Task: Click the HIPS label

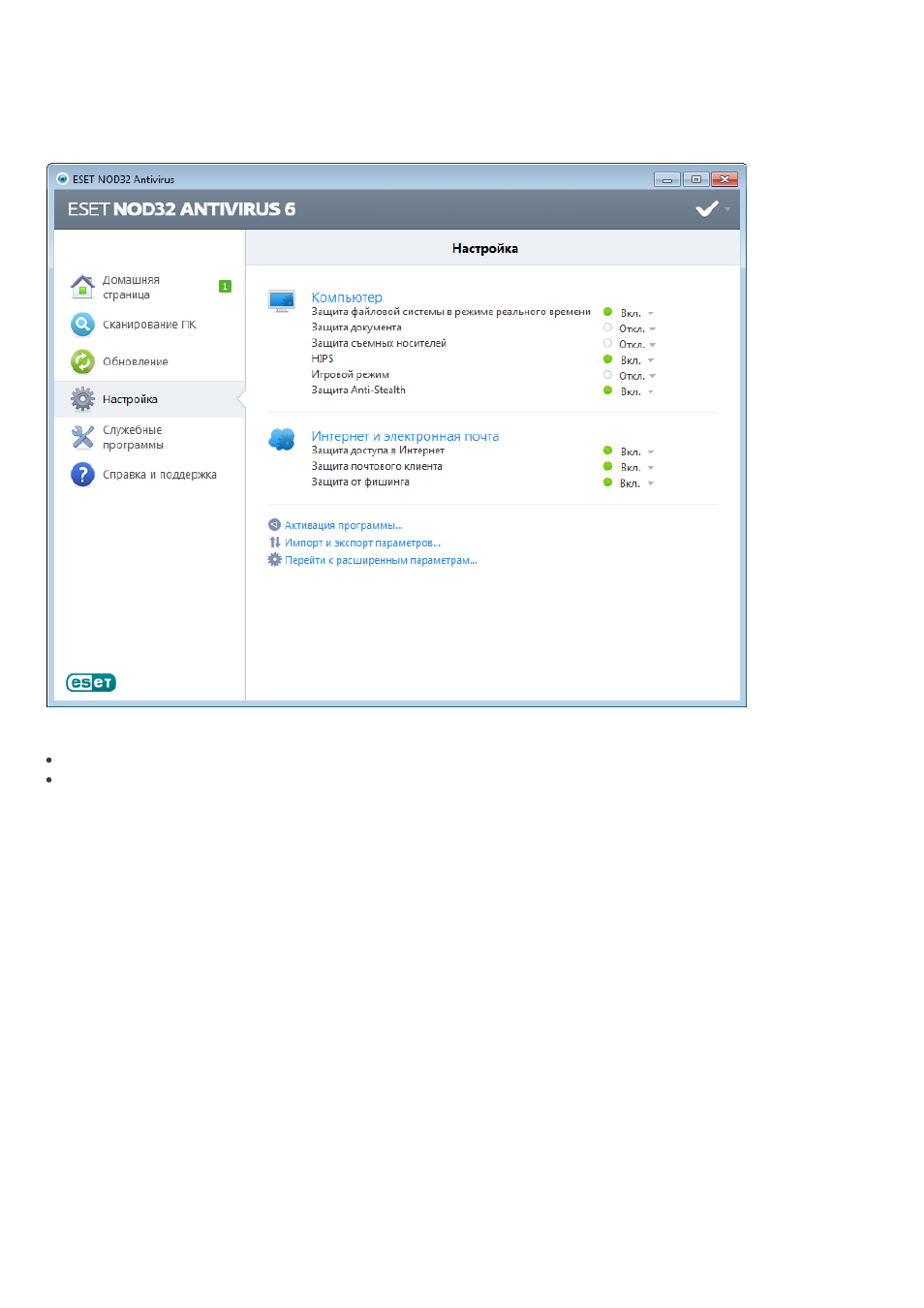Action: (323, 358)
